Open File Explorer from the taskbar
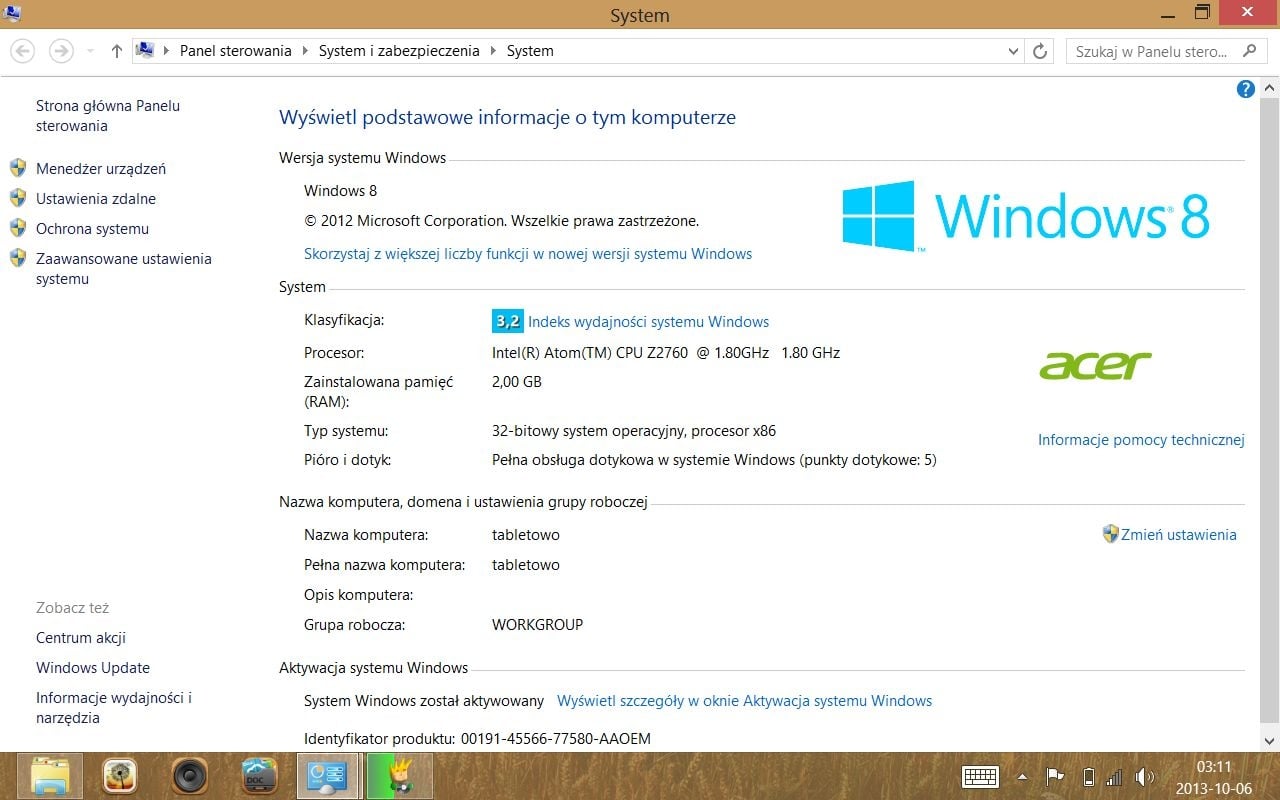 click(50, 776)
